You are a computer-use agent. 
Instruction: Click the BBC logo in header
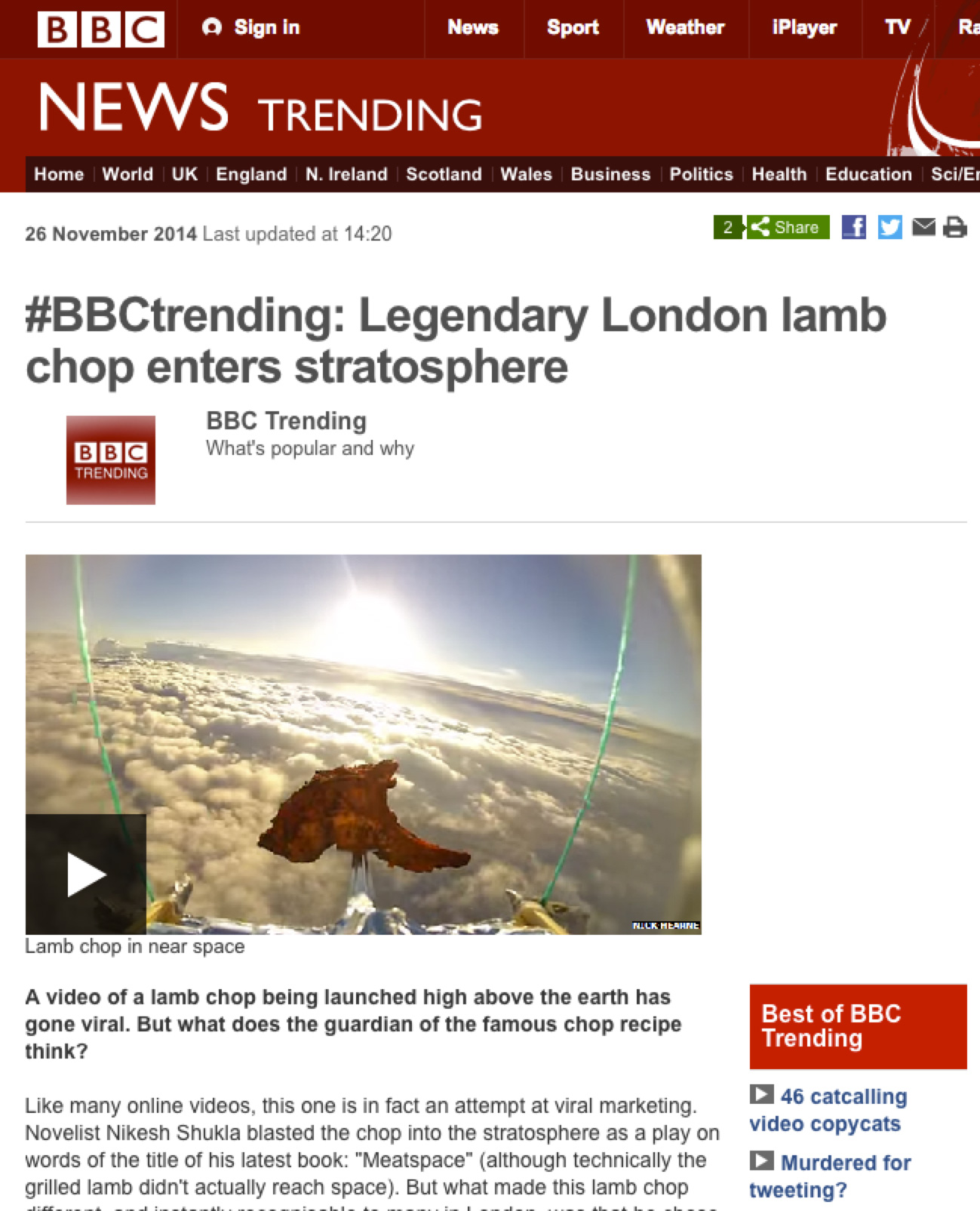(x=101, y=29)
